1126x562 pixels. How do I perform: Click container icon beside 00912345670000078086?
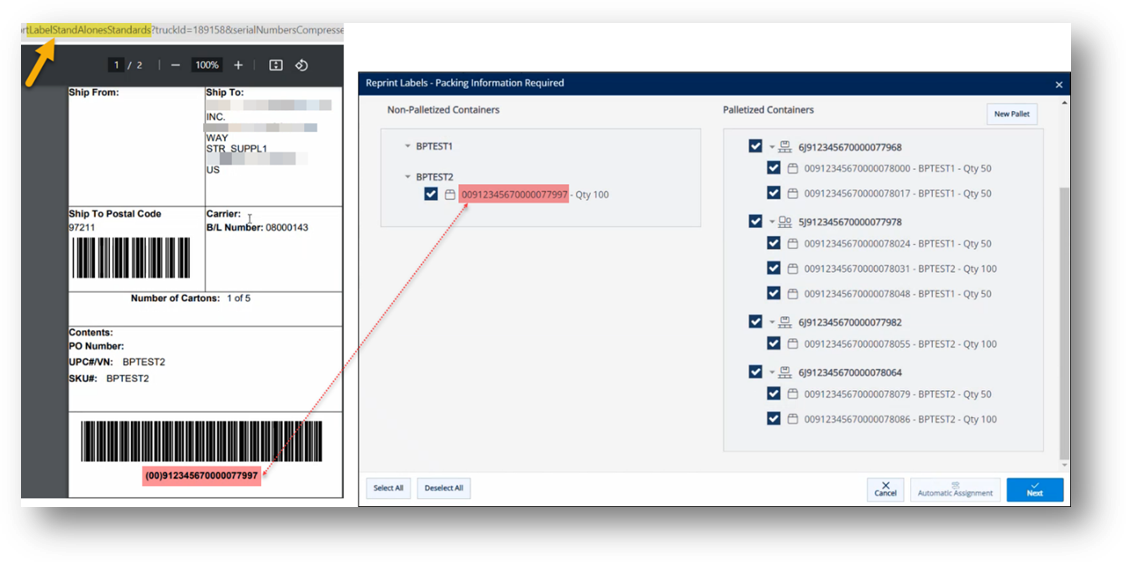[x=792, y=419]
